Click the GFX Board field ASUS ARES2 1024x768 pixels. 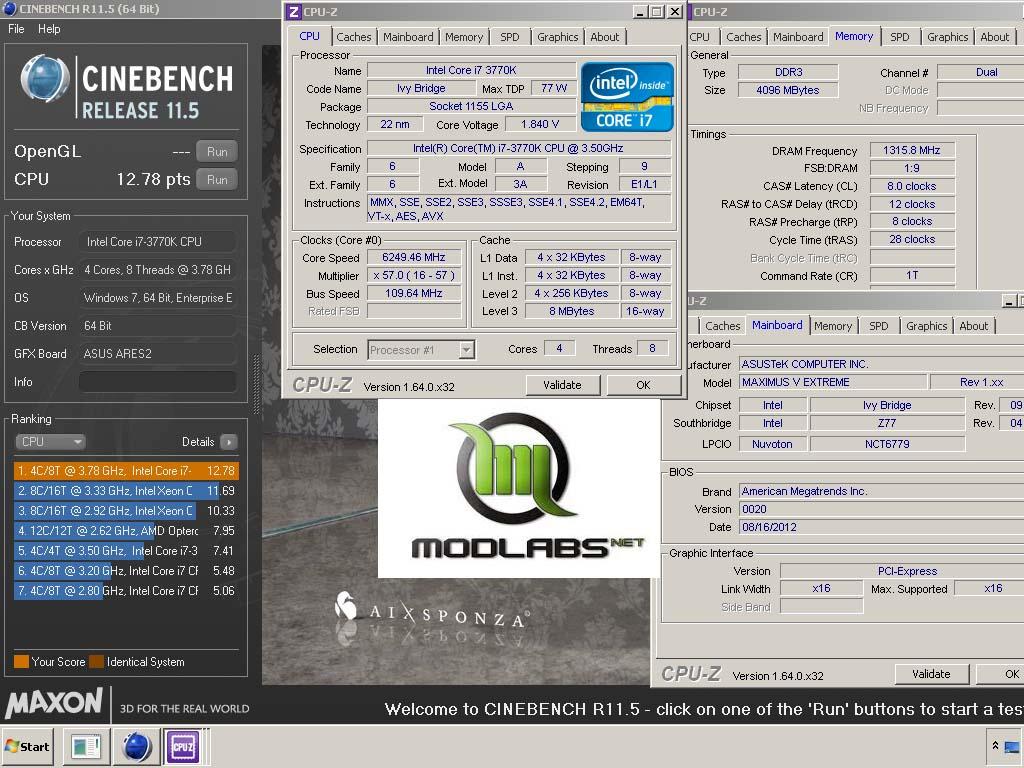pos(157,354)
